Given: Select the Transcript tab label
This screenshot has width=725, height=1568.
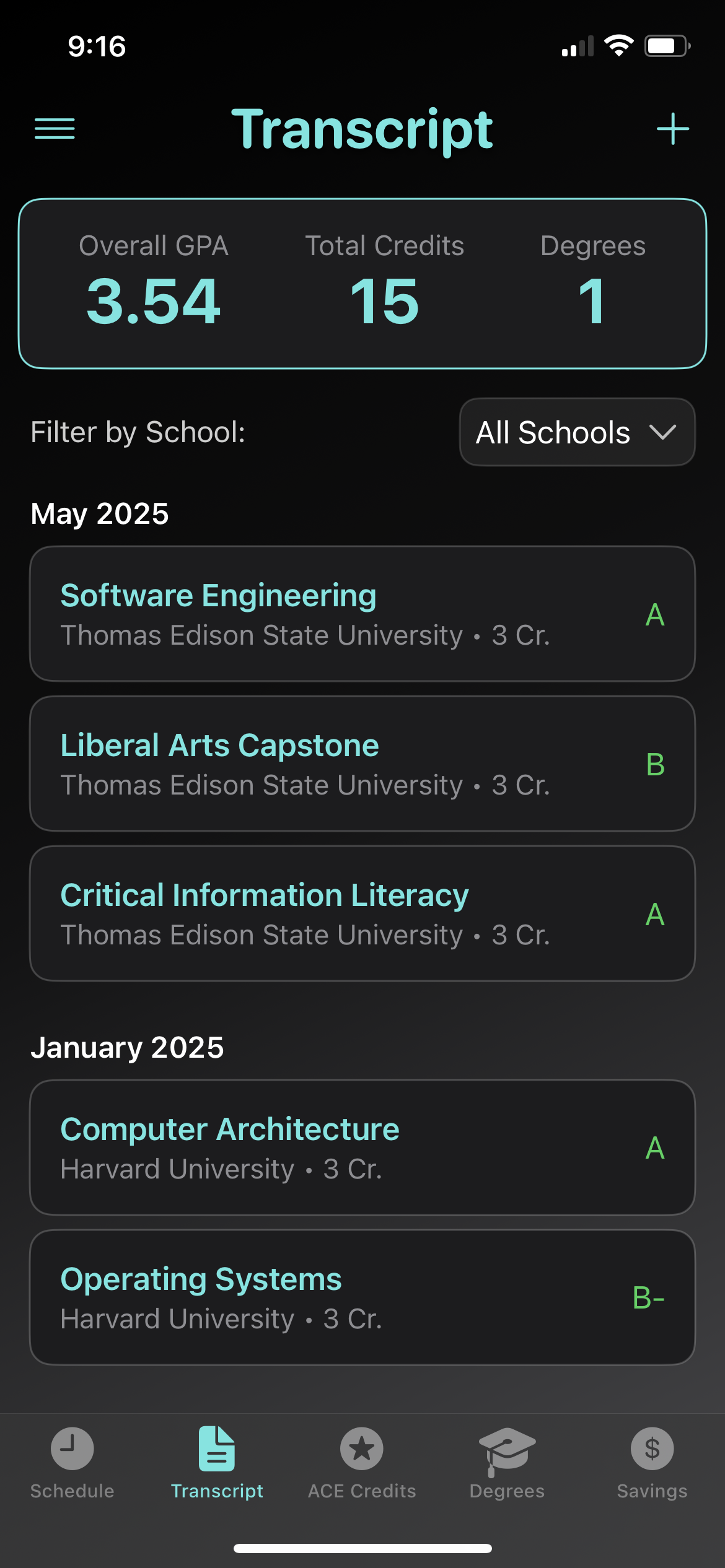Looking at the screenshot, I should pyautogui.click(x=217, y=1491).
